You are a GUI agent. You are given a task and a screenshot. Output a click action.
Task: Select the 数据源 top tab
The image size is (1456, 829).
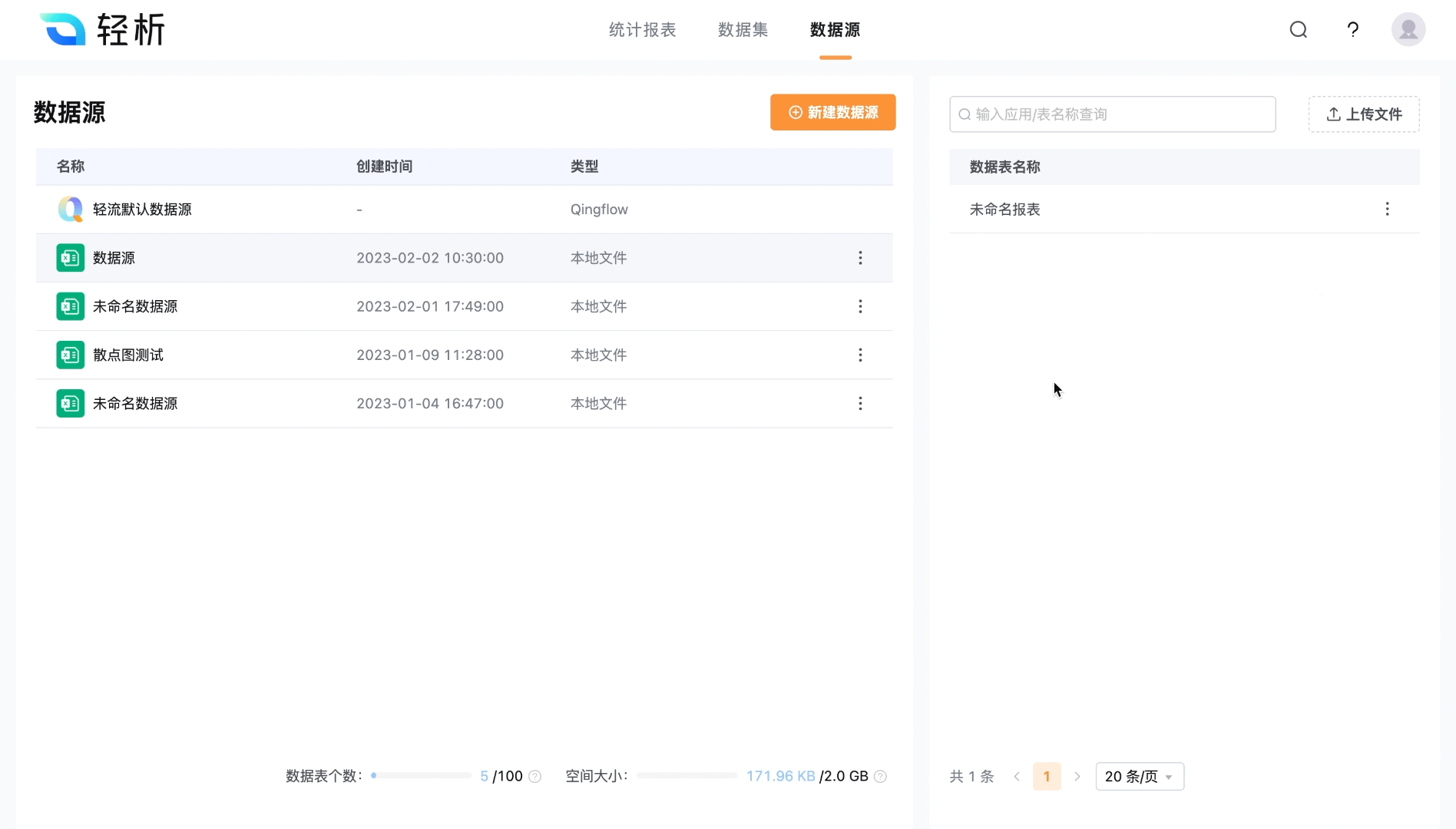pos(835,30)
